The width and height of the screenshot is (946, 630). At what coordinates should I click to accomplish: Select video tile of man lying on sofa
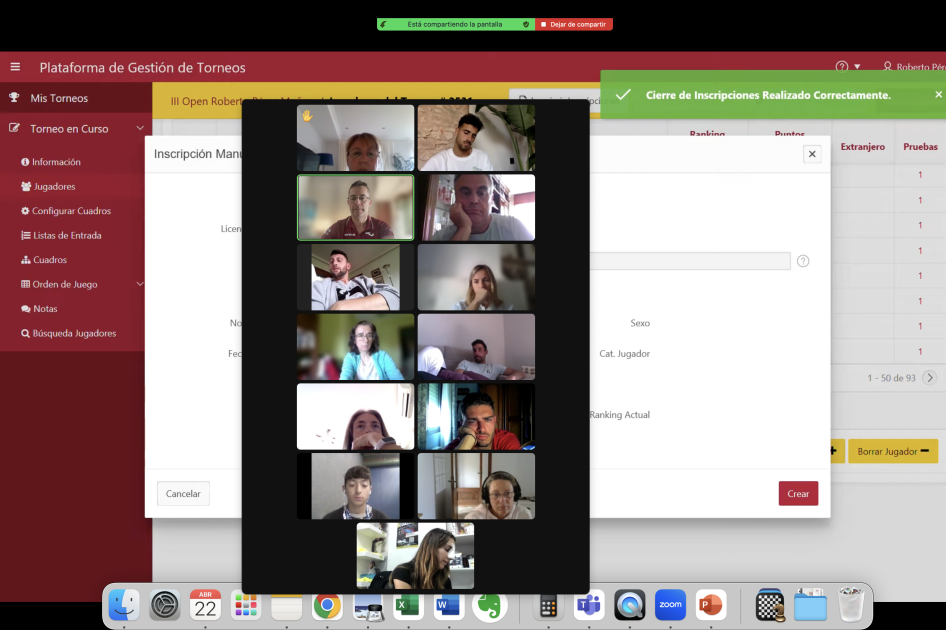(x=476, y=346)
